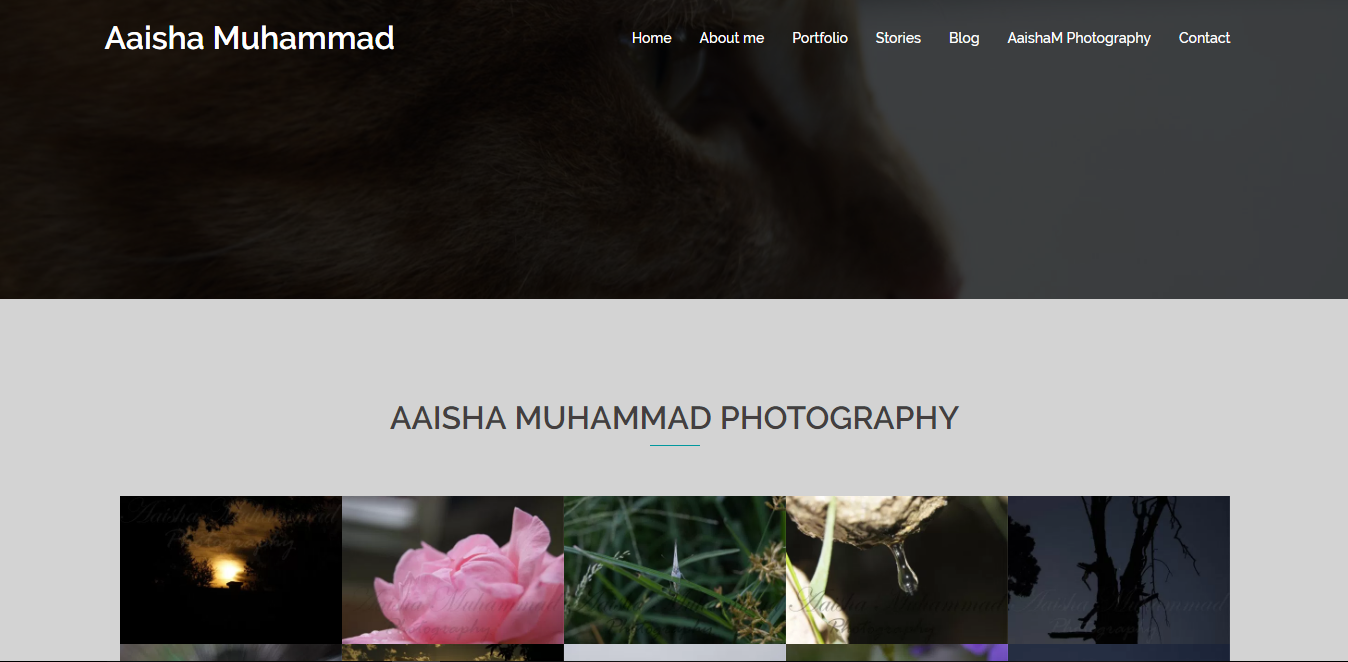The height and width of the screenshot is (662, 1348).
Task: Open the Home menu item
Action: point(651,38)
